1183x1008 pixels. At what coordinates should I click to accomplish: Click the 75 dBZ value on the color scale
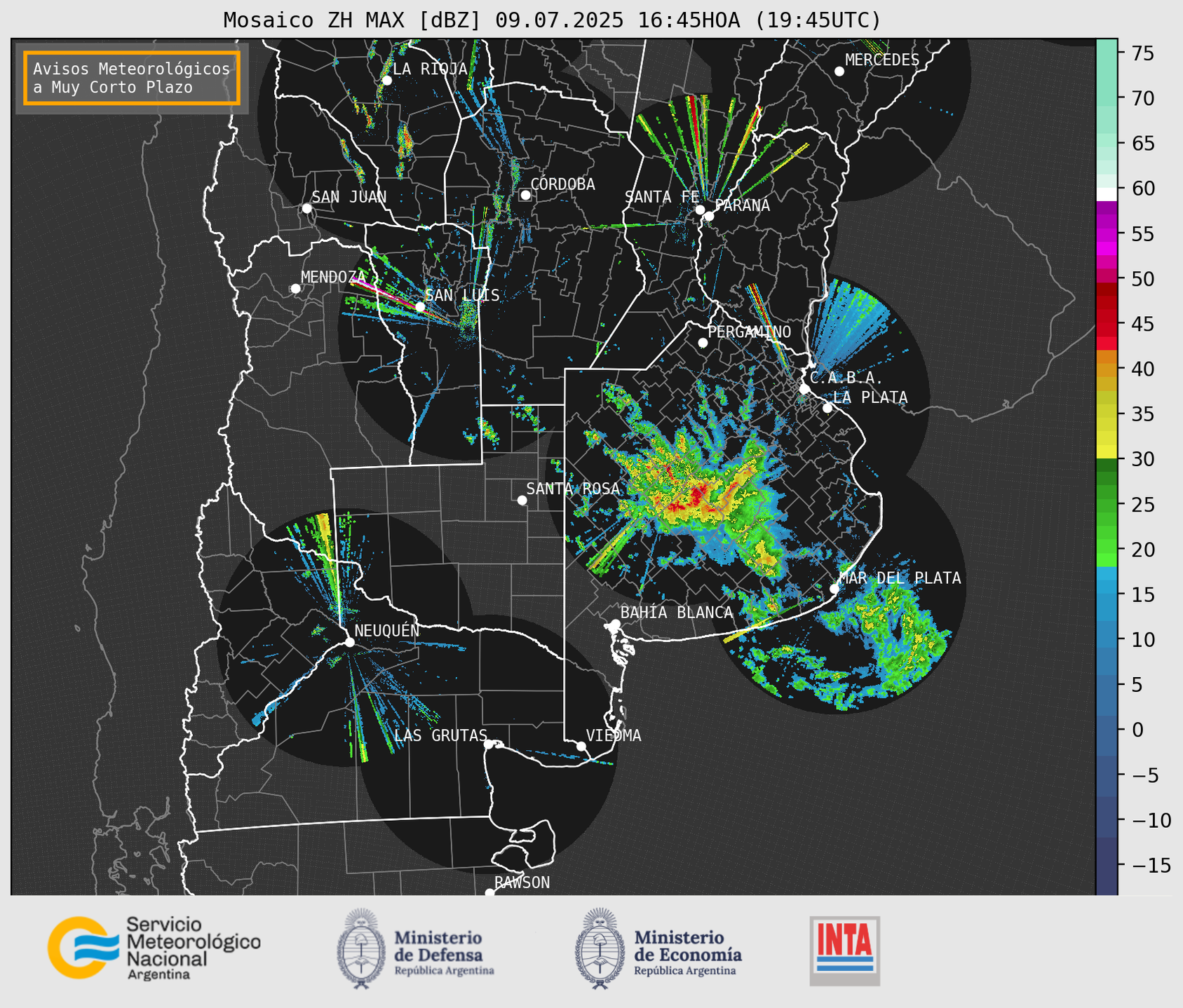[x=1142, y=53]
